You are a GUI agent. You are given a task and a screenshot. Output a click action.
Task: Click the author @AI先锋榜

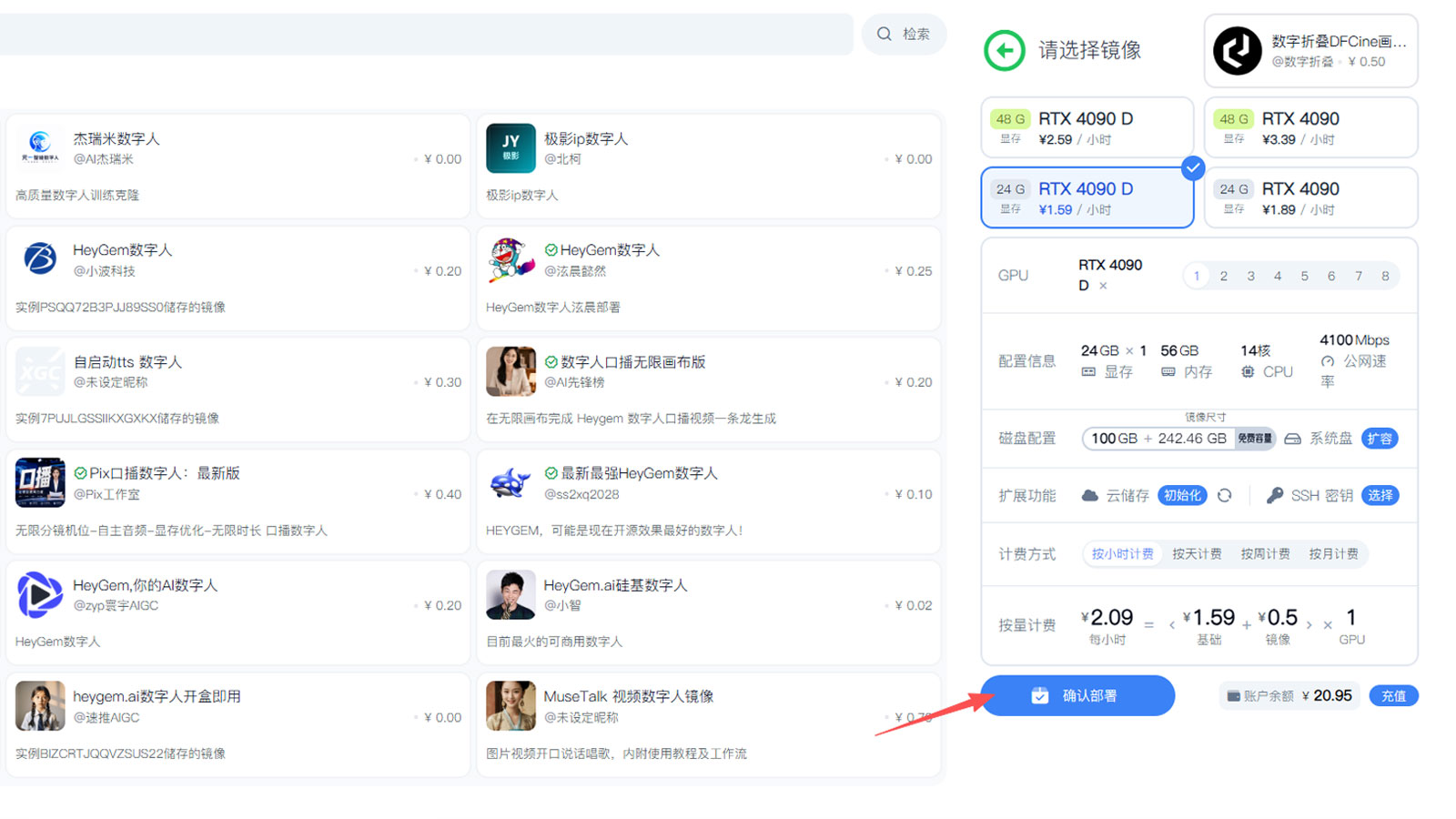[x=573, y=382]
